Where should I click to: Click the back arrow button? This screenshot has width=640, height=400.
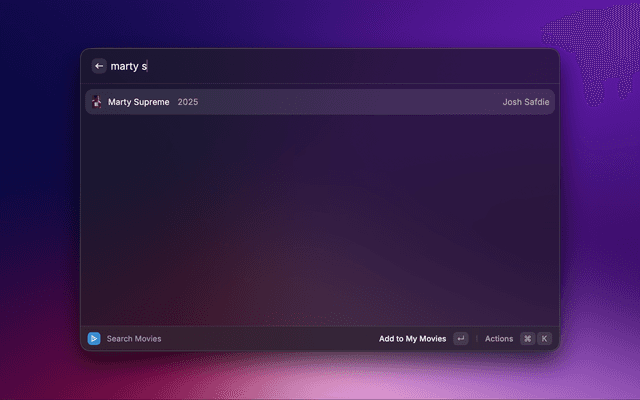click(98, 66)
